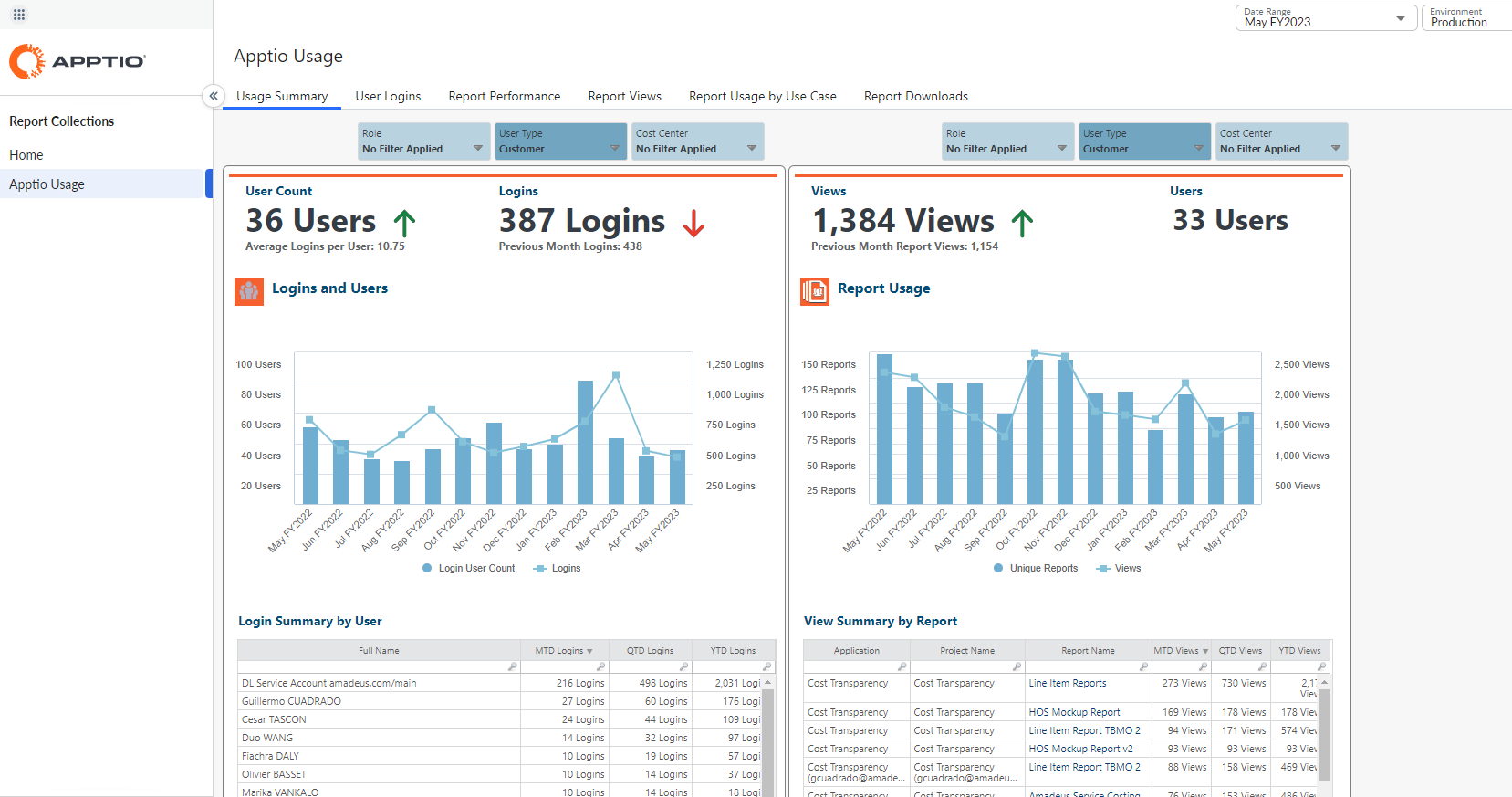Collapse the sidebar with the double-chevron button
Image resolution: width=1512 pixels, height=797 pixels.
[x=214, y=96]
